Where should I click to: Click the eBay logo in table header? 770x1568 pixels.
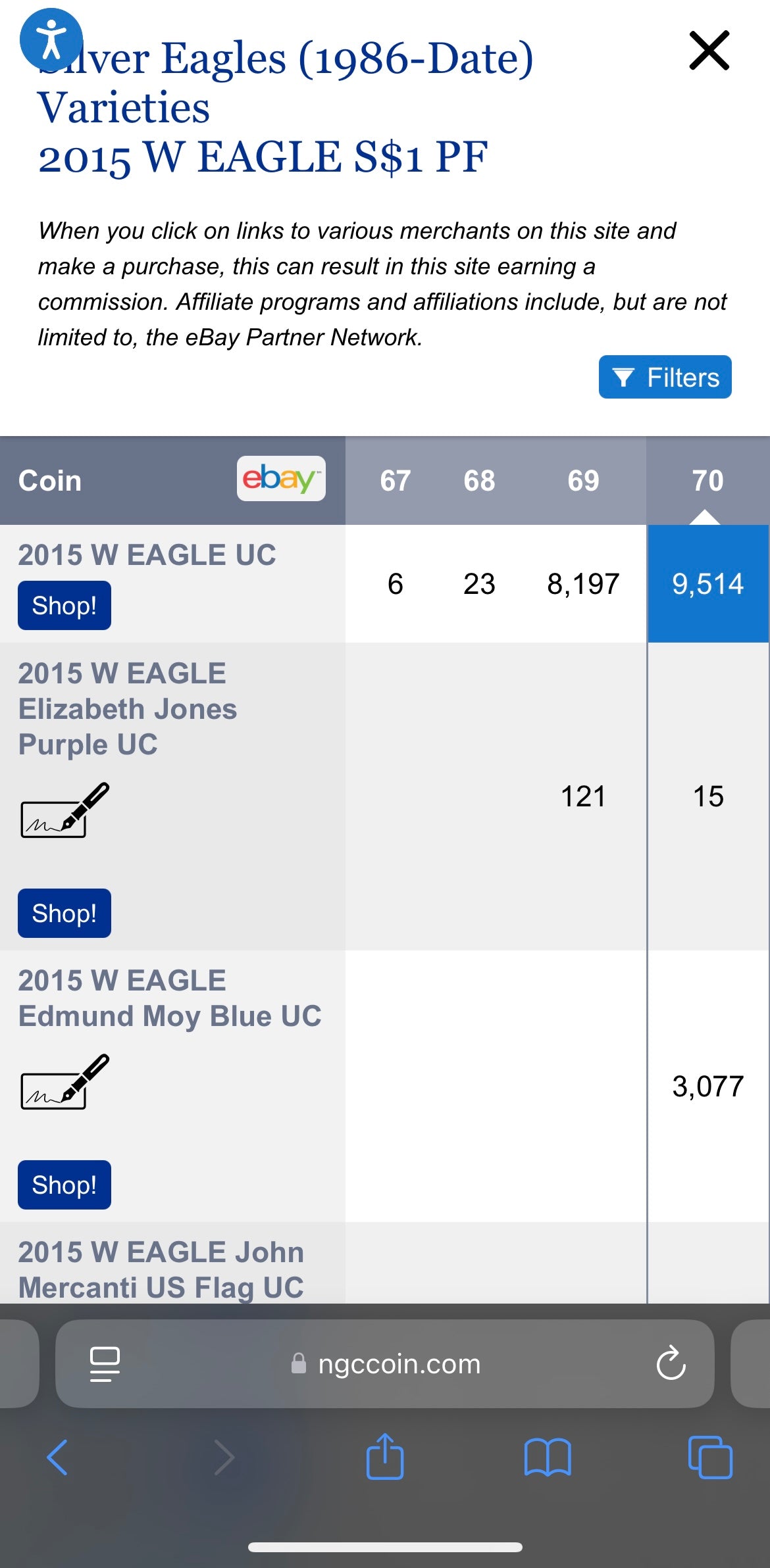click(281, 479)
